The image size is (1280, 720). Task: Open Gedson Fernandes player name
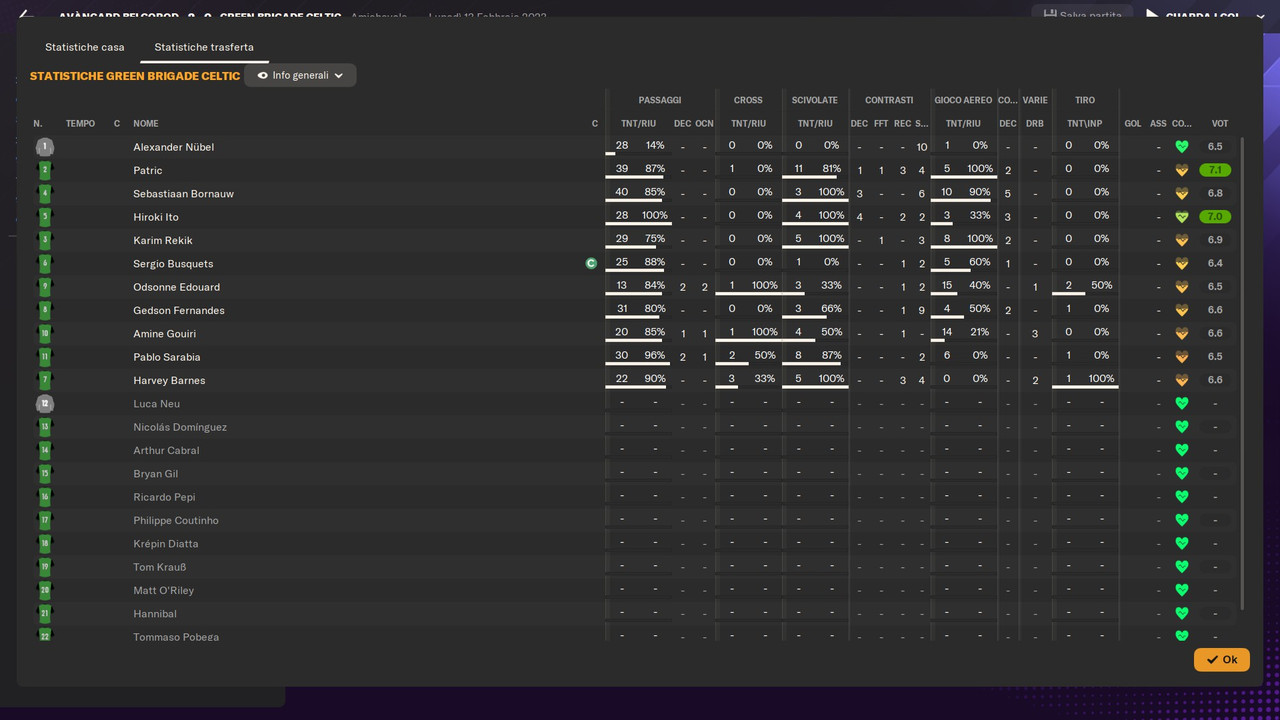[179, 310]
